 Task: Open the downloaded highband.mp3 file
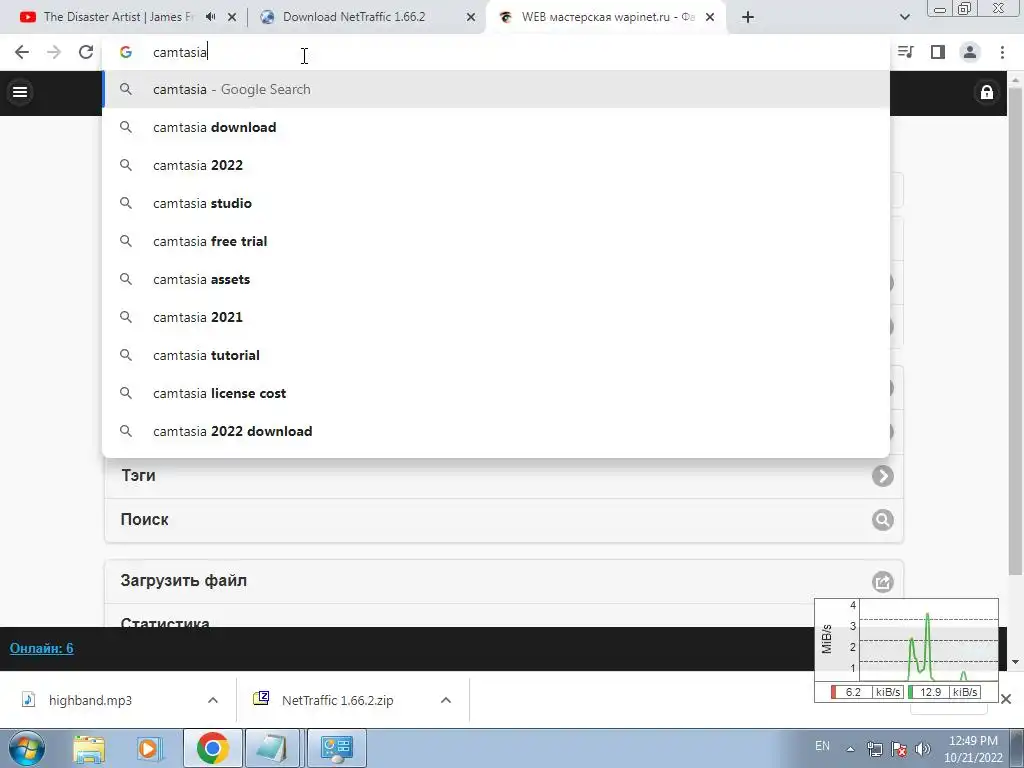pyautogui.click(x=91, y=700)
